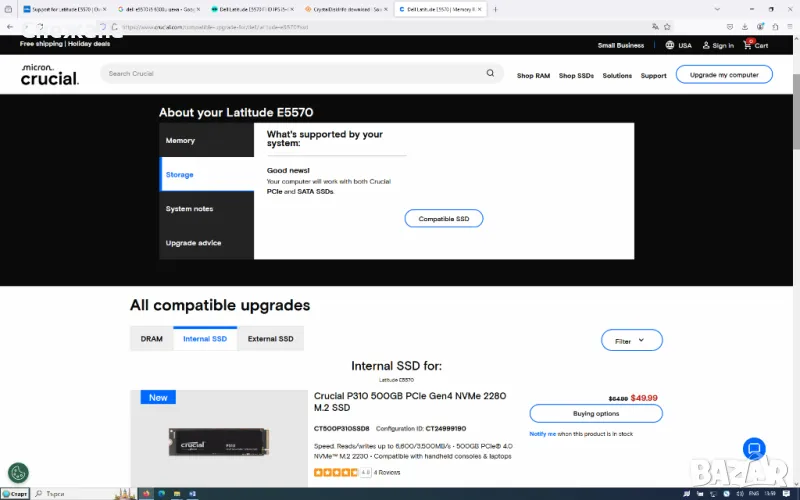Select the Memory side tab
This screenshot has width=800, height=500.
click(x=181, y=141)
